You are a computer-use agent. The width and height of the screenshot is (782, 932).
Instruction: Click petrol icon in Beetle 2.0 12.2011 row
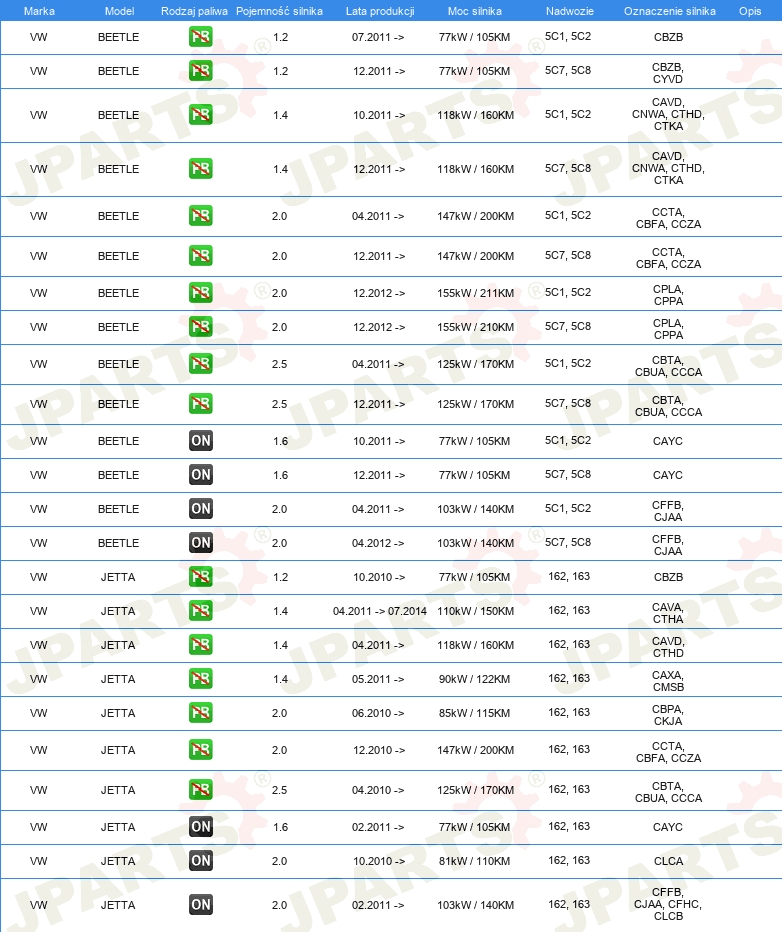pos(201,256)
